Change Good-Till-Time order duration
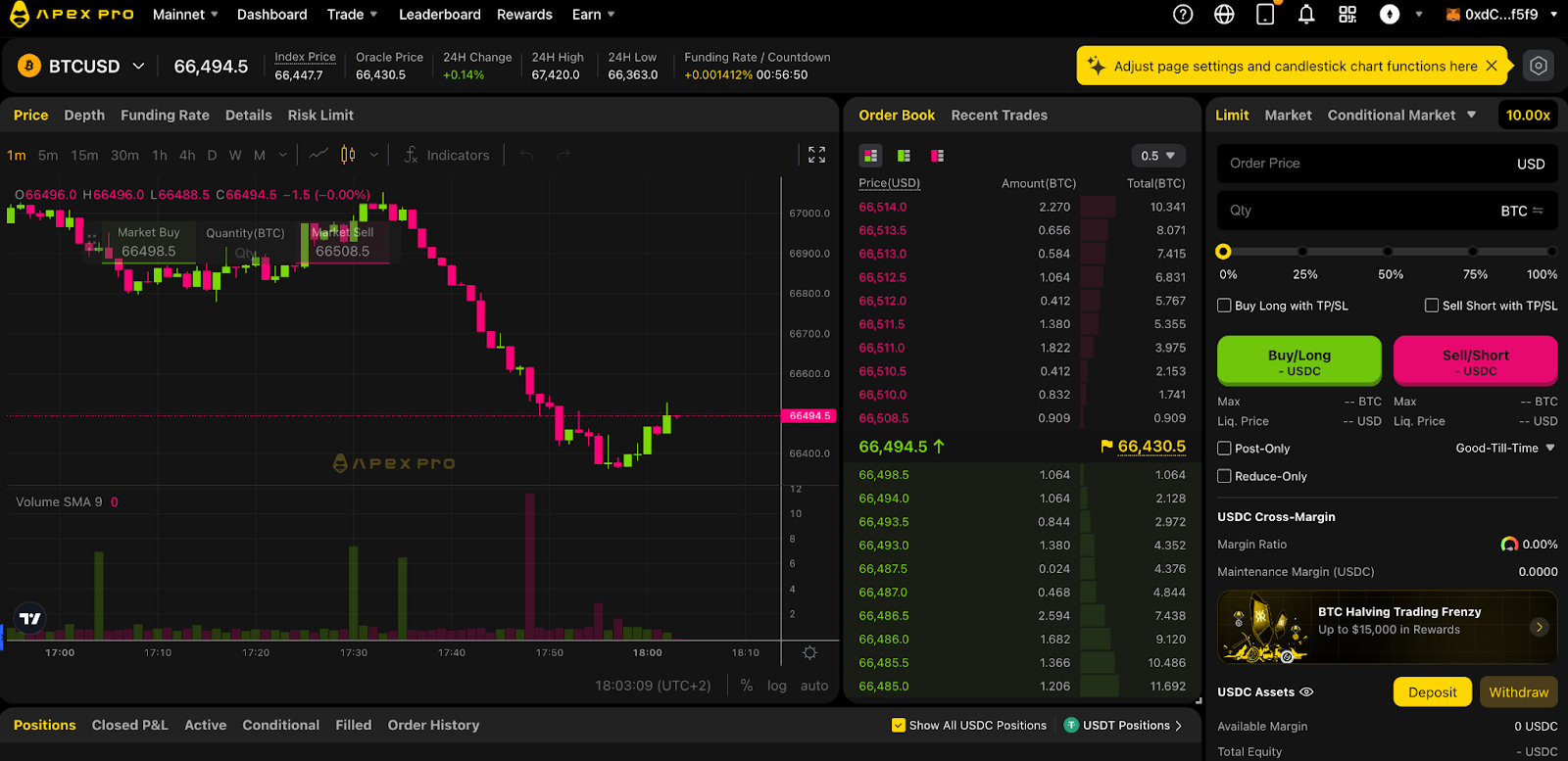Image resolution: width=1568 pixels, height=761 pixels. coord(1505,449)
